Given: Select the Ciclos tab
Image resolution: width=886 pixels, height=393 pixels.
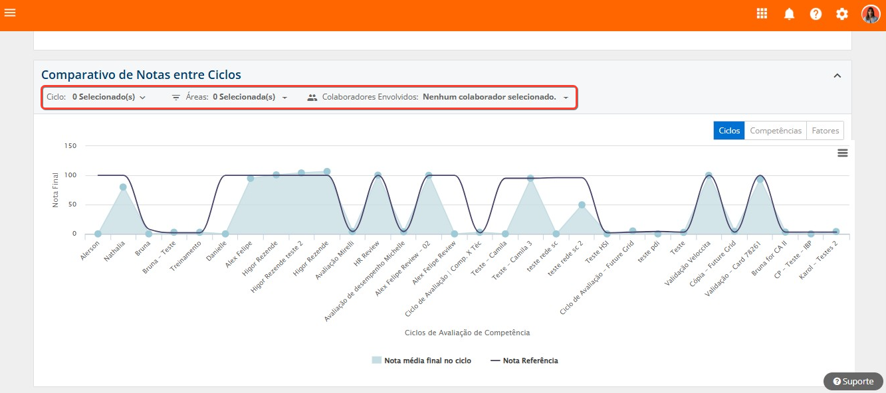Looking at the screenshot, I should tap(729, 130).
